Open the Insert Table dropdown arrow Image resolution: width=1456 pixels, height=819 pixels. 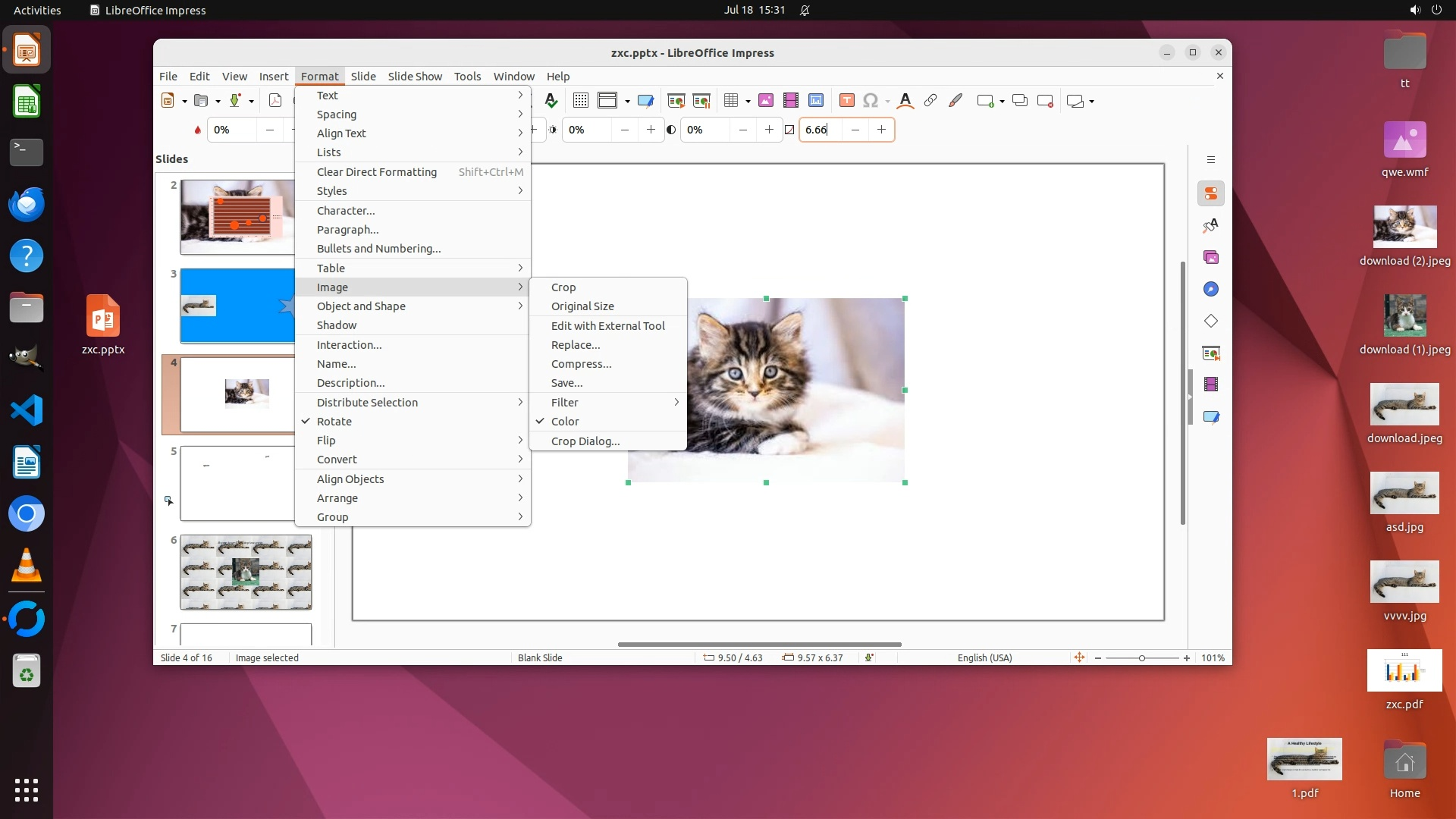coord(748,102)
